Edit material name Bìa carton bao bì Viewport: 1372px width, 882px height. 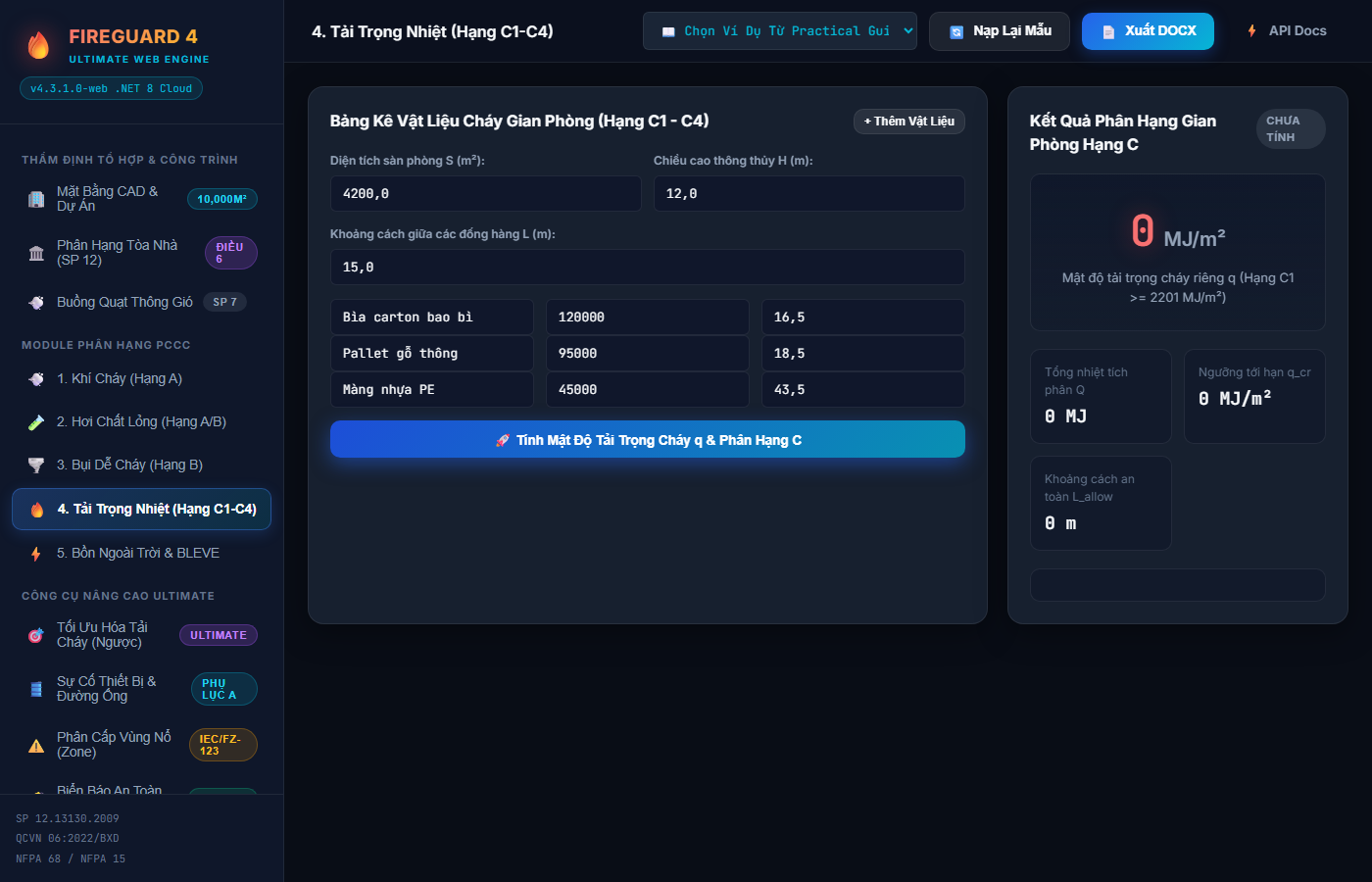(x=432, y=318)
